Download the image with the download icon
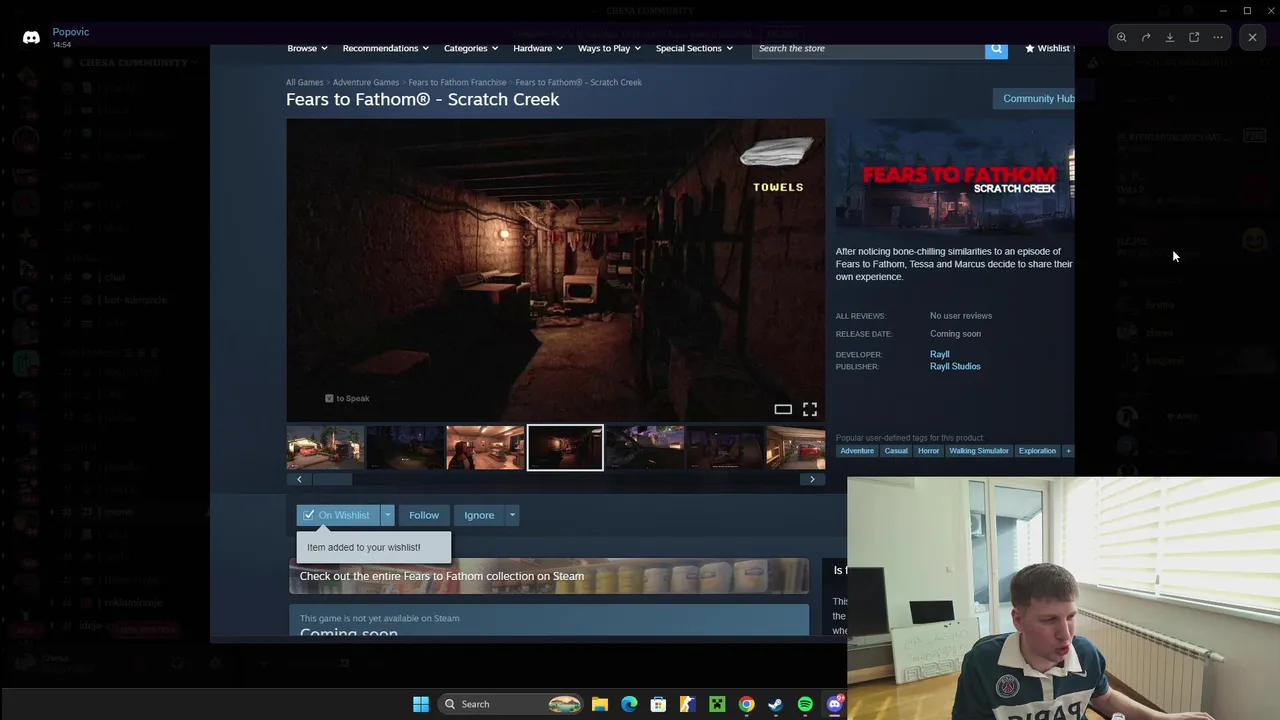The image size is (1280, 720). coord(1170,37)
